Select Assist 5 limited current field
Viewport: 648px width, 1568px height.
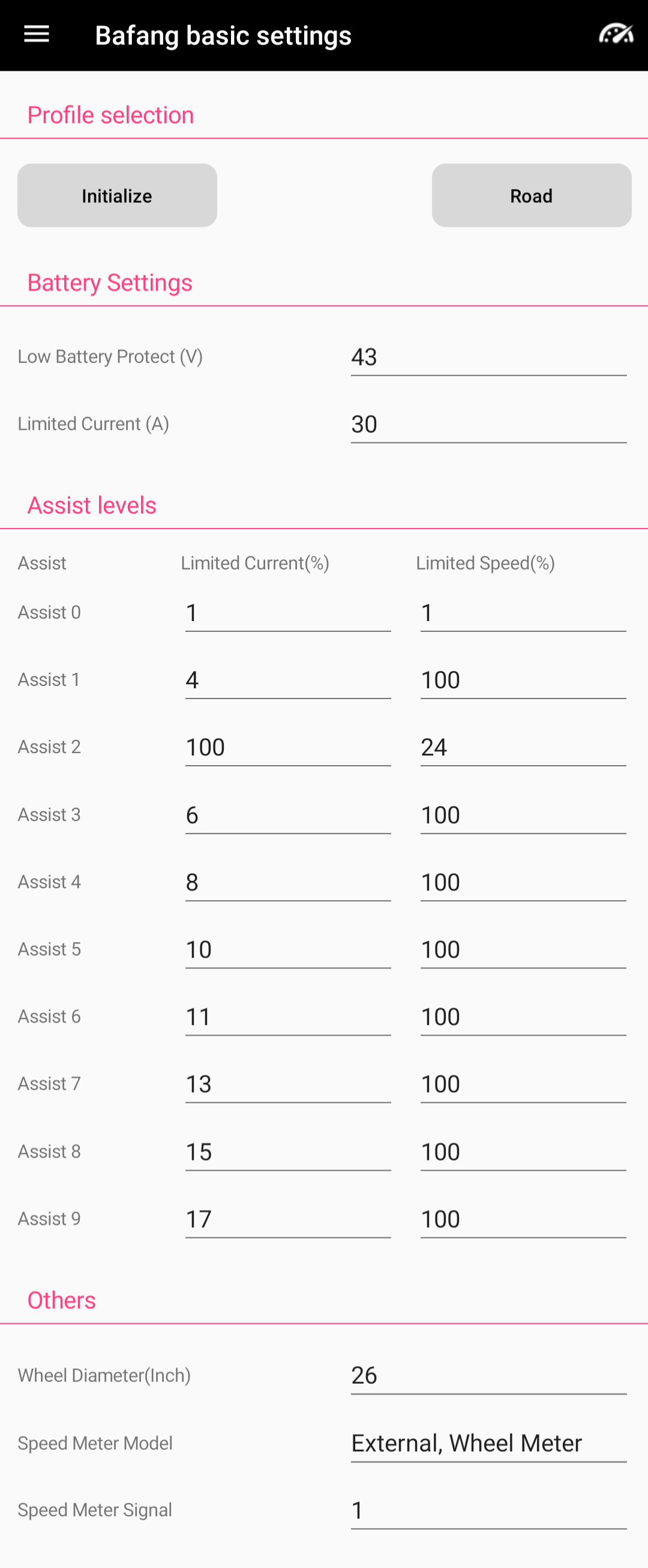288,949
